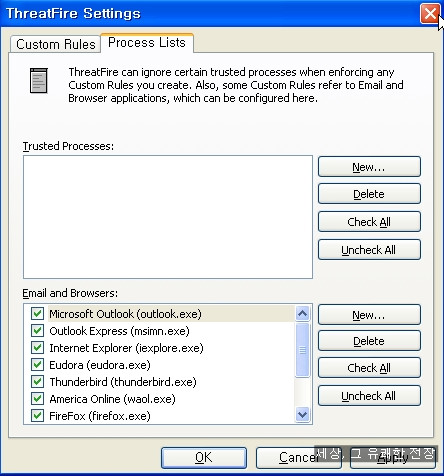Select Internet Explorer (iexplore.exe) entry
The image size is (444, 476).
[126, 348]
